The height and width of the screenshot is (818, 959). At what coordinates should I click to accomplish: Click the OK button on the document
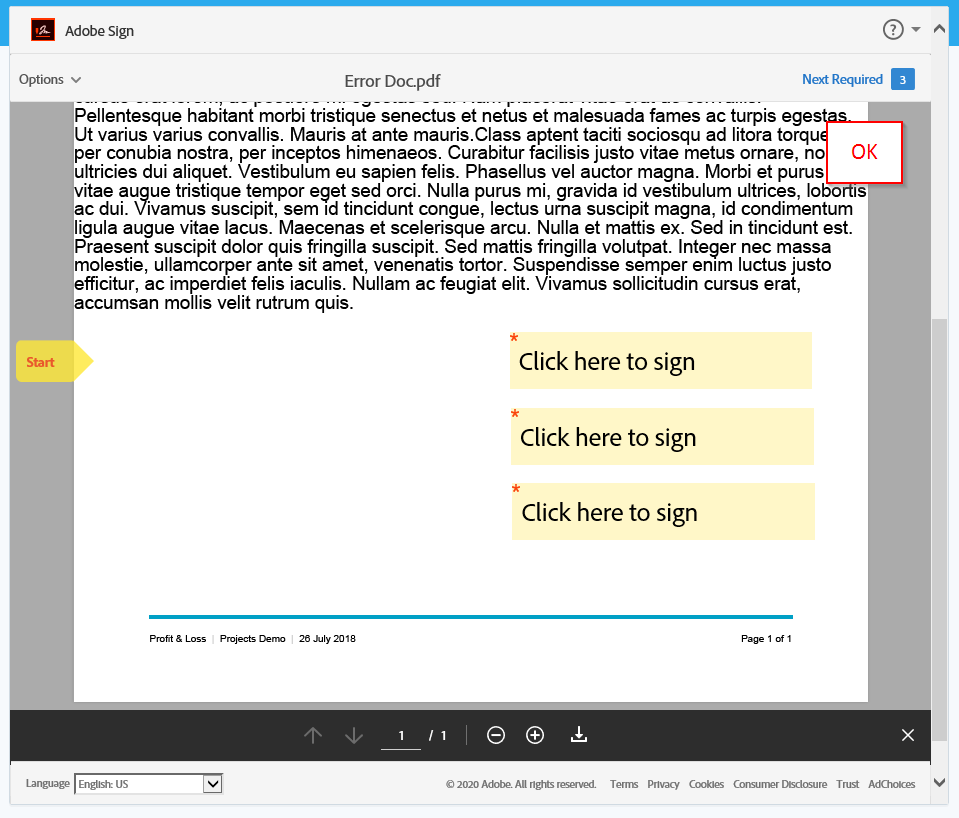864,153
